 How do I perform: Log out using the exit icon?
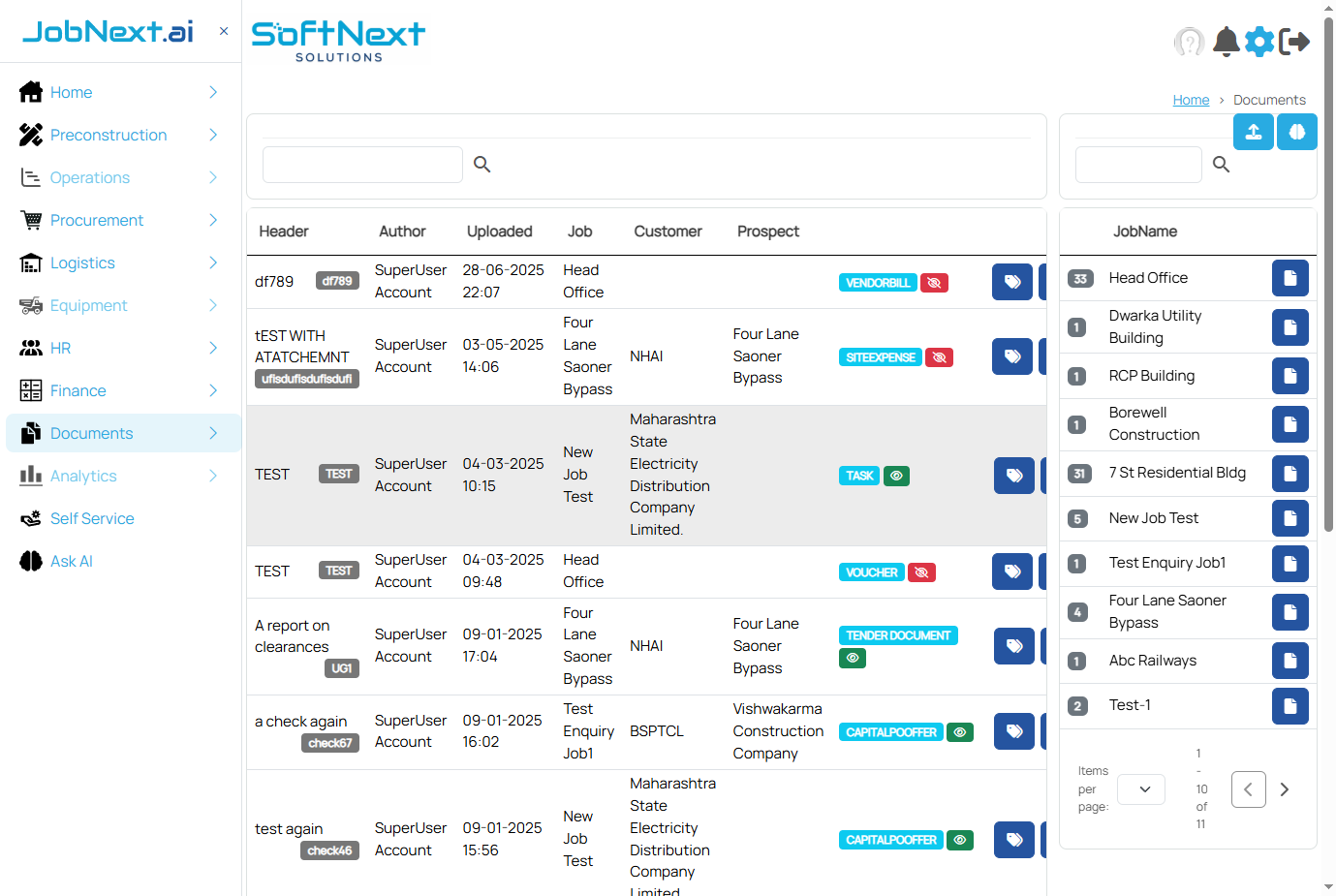click(1296, 42)
